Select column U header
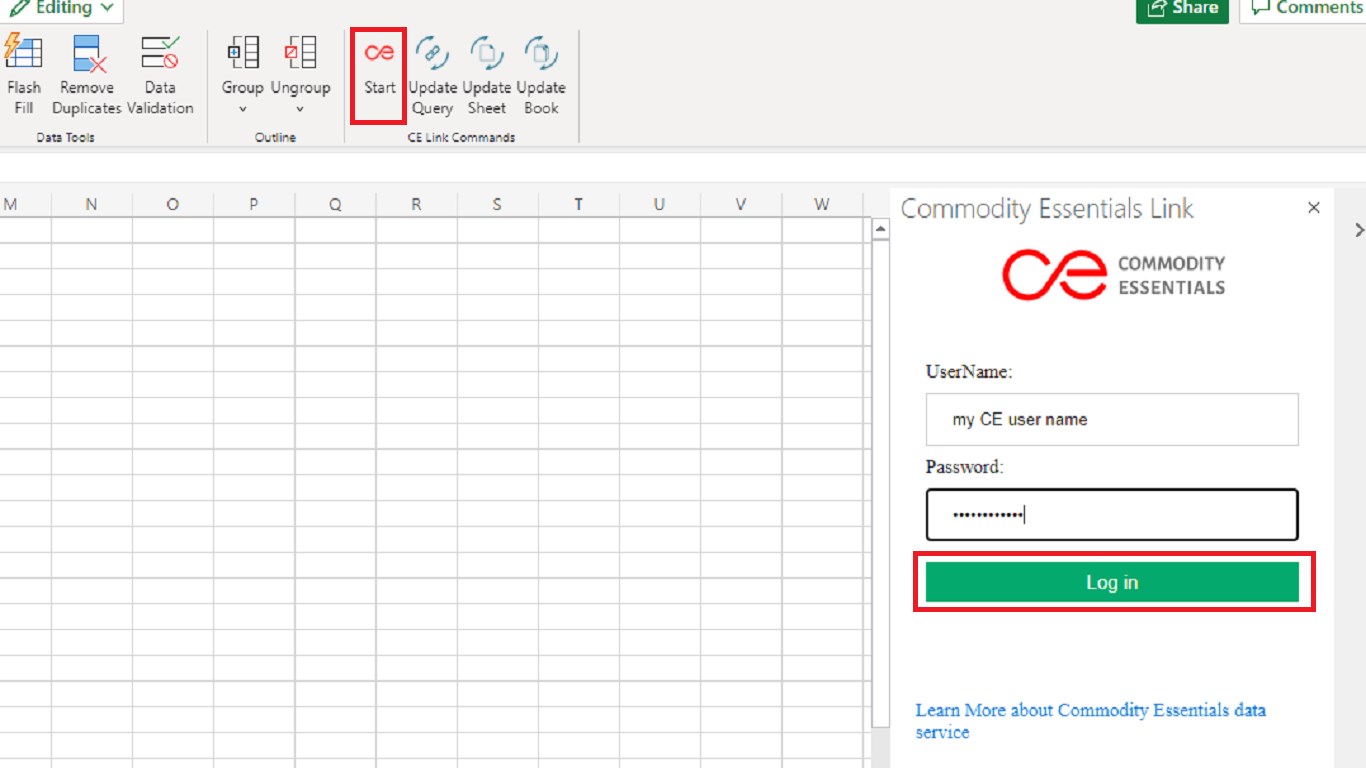 659,204
